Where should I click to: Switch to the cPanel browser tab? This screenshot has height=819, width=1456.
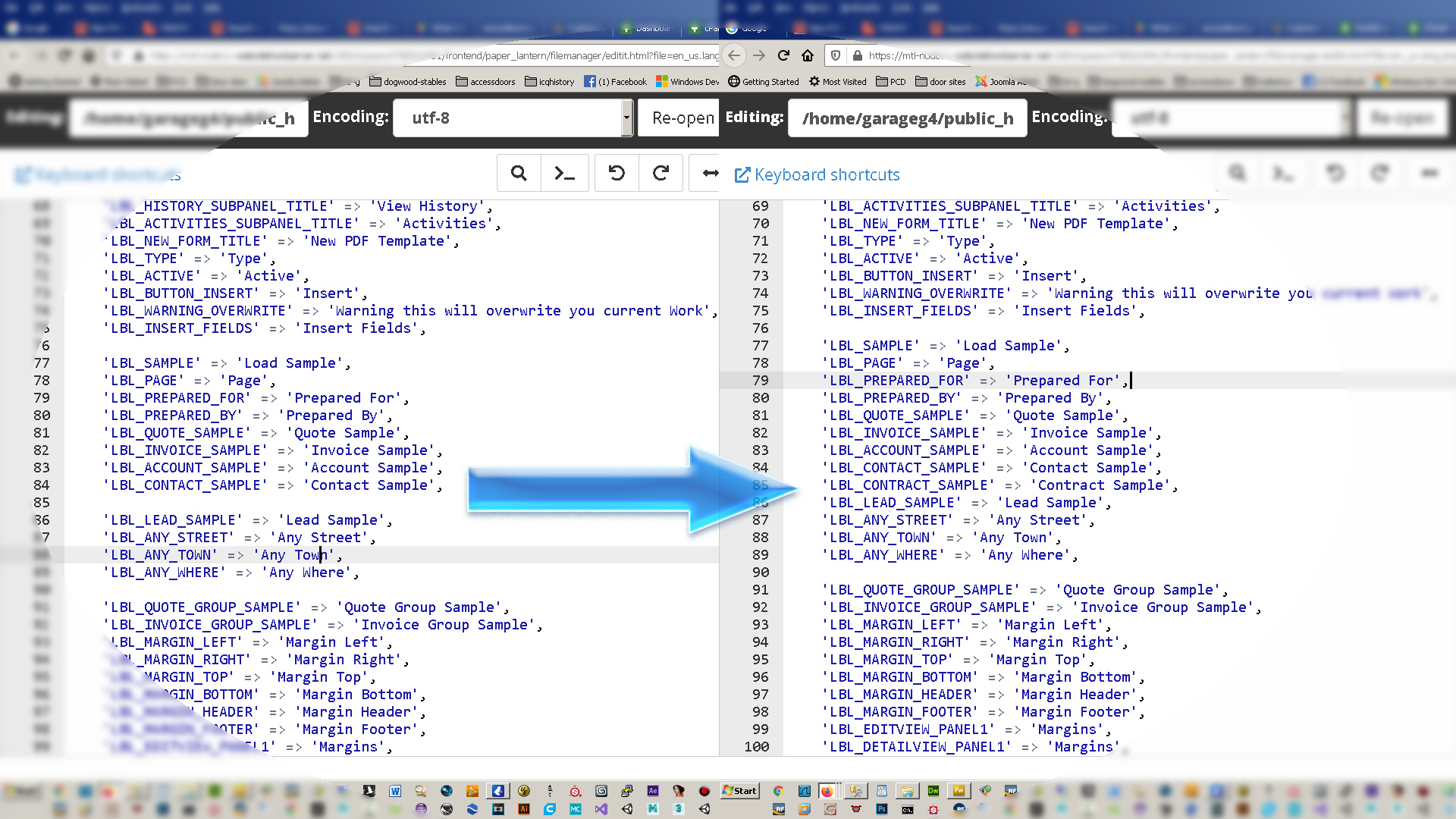[704, 29]
